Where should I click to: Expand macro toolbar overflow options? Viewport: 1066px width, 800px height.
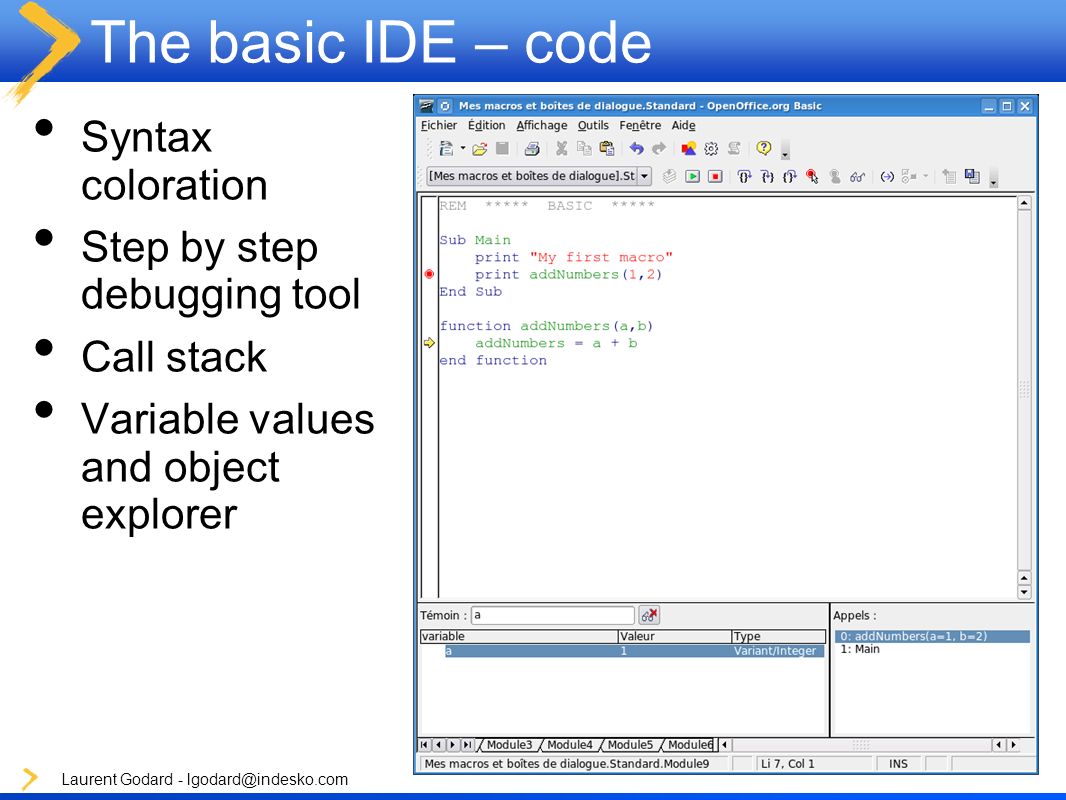pyautogui.click(x=993, y=178)
